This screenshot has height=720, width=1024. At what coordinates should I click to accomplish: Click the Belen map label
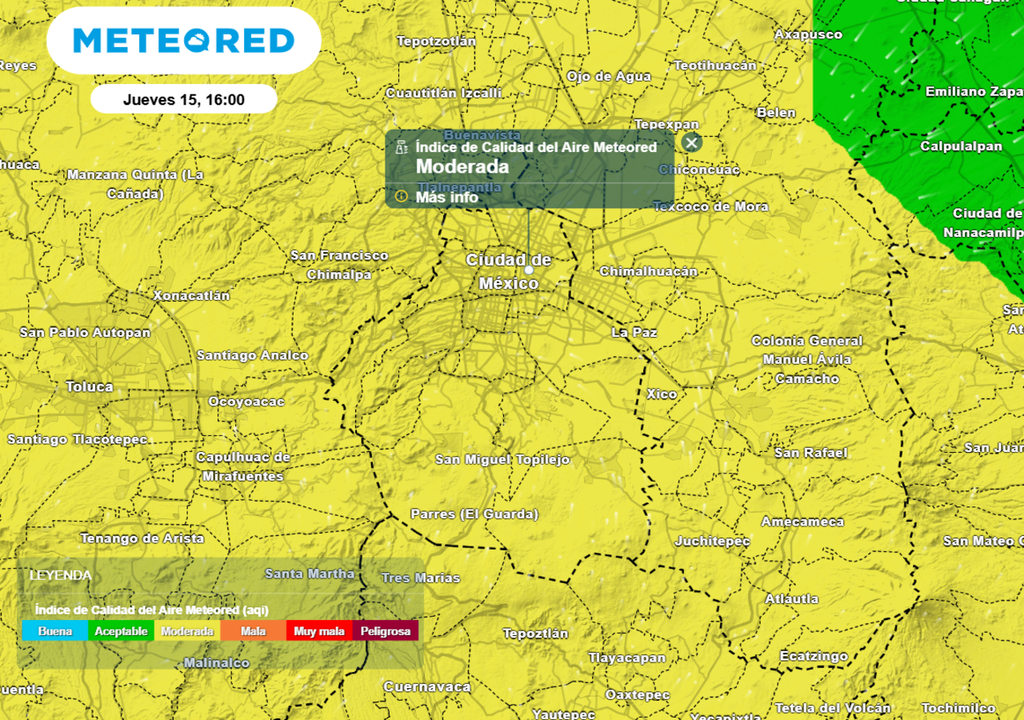point(776,113)
